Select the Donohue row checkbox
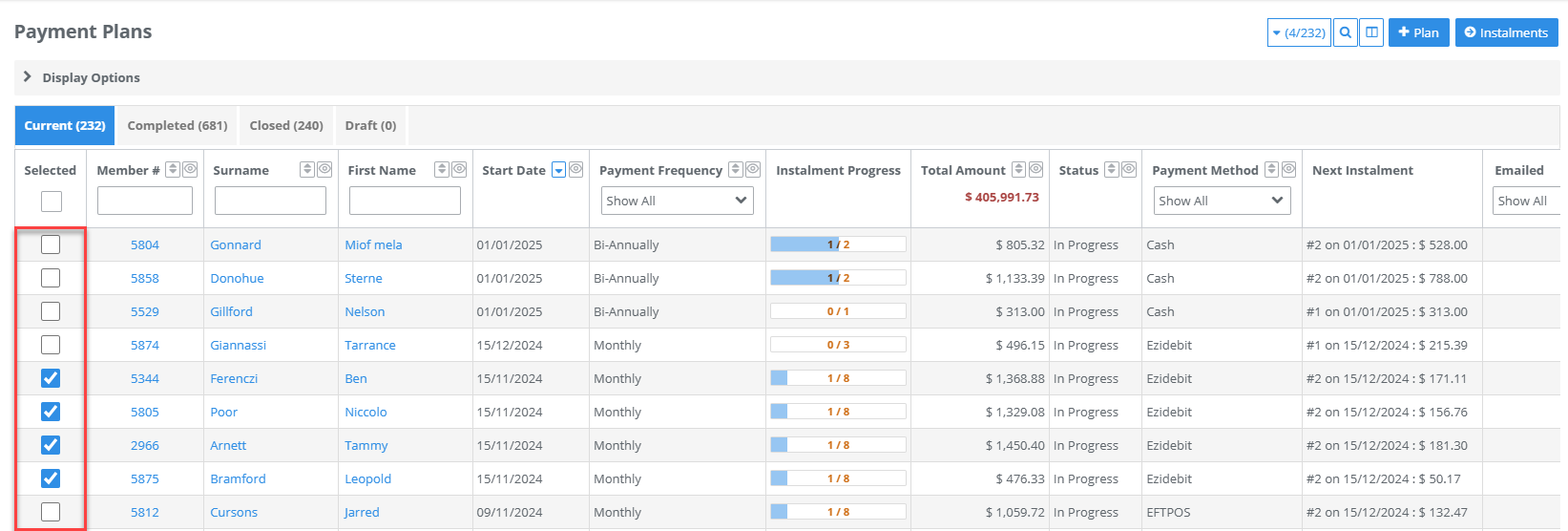Screen dimensions: 1568x531 51,278
